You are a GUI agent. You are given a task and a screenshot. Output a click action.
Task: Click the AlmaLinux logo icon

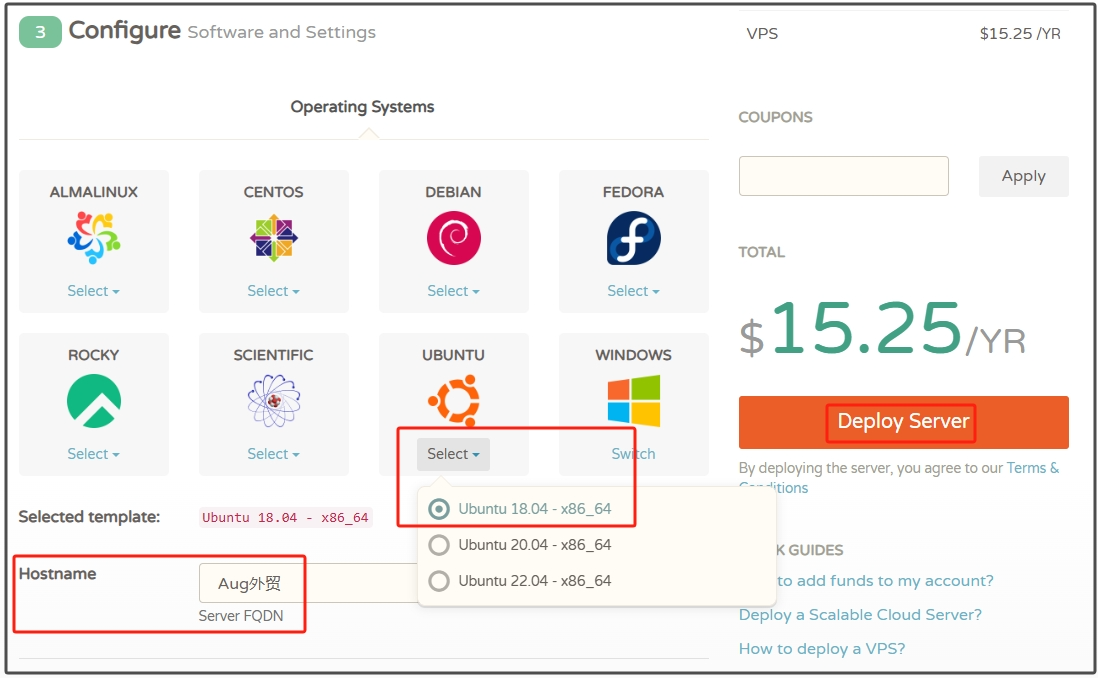click(94, 238)
